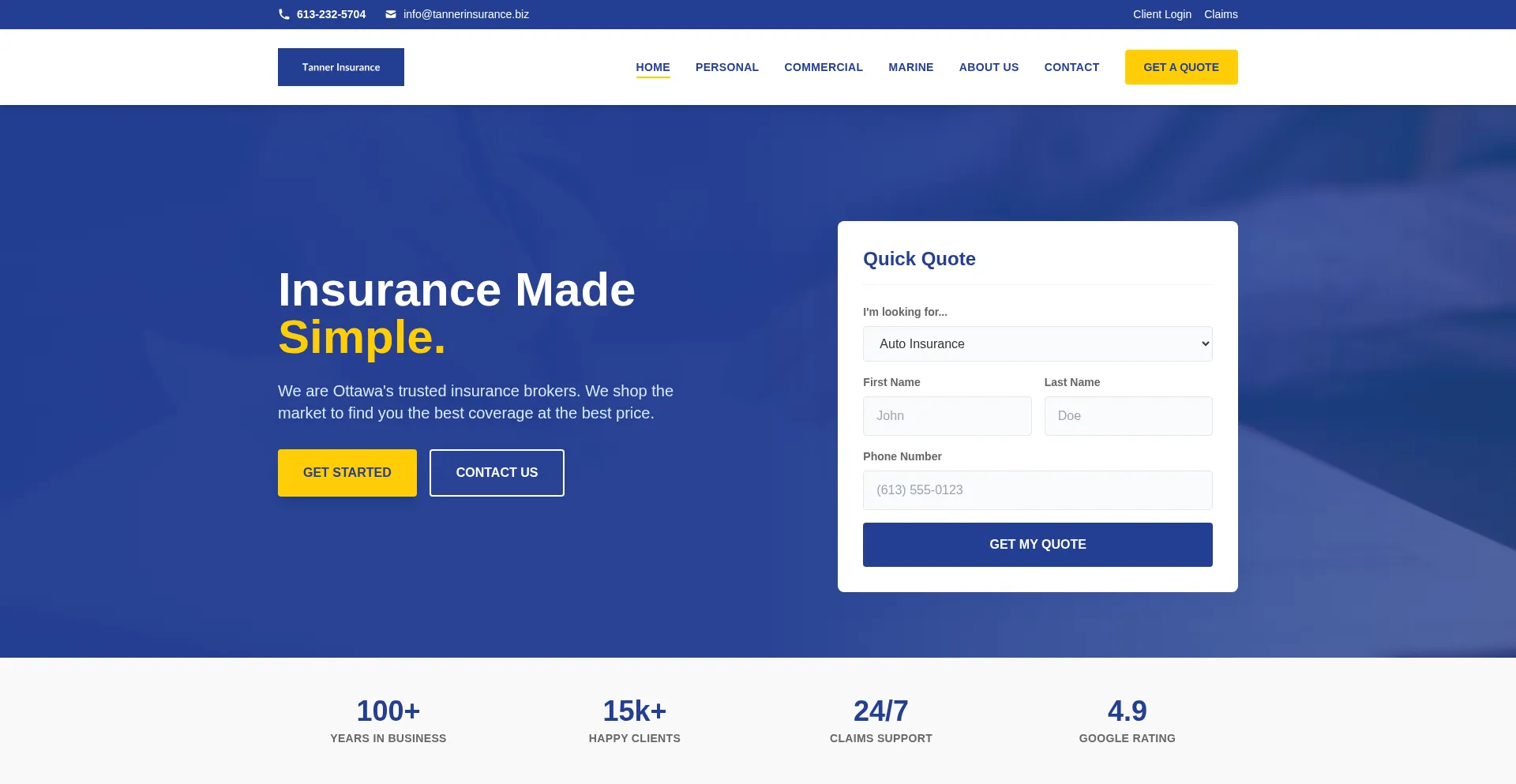Expand the Auto Insurance dropdown
This screenshot has width=1516, height=784.
tap(1038, 344)
